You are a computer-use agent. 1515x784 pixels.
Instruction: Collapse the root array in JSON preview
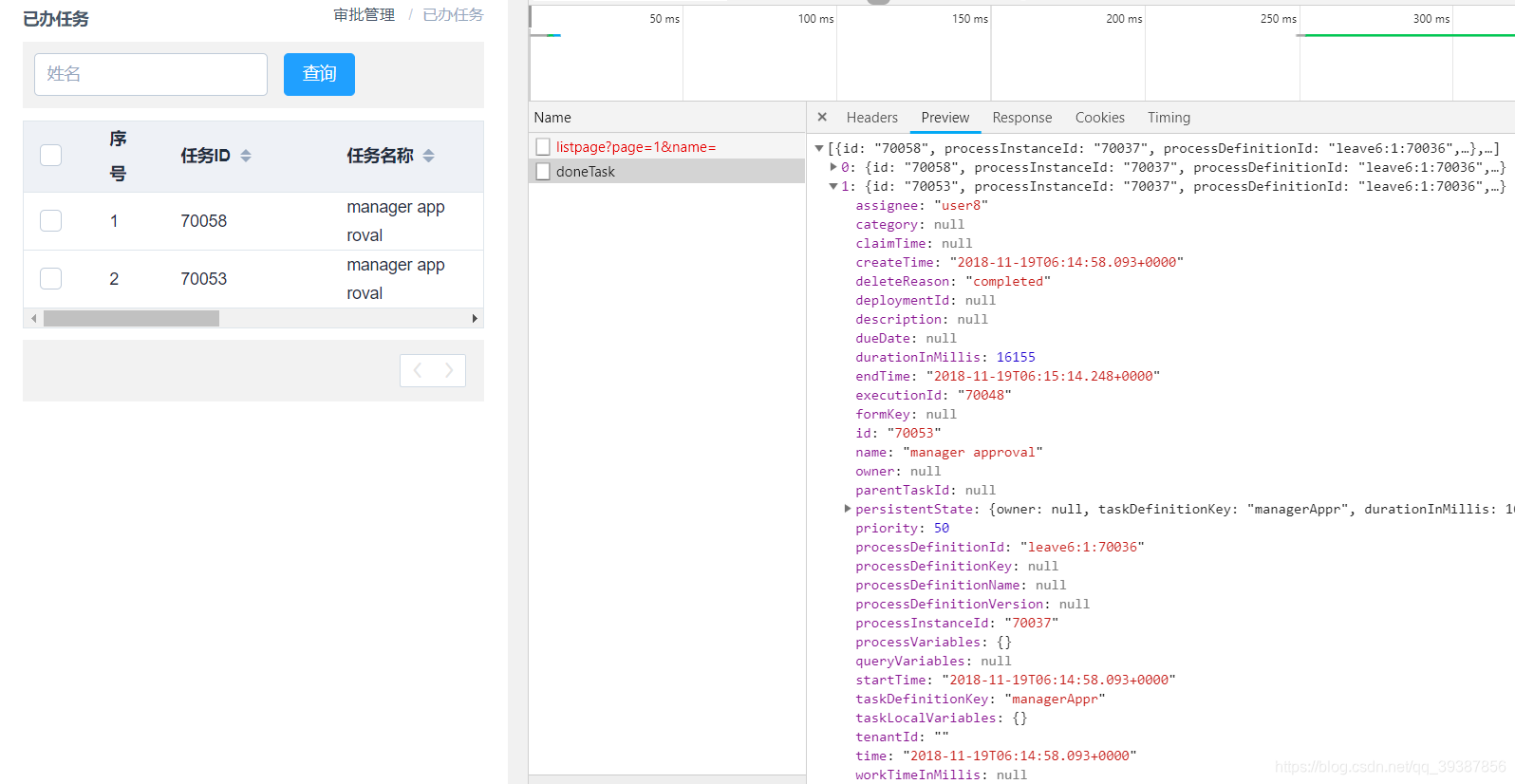[x=819, y=148]
